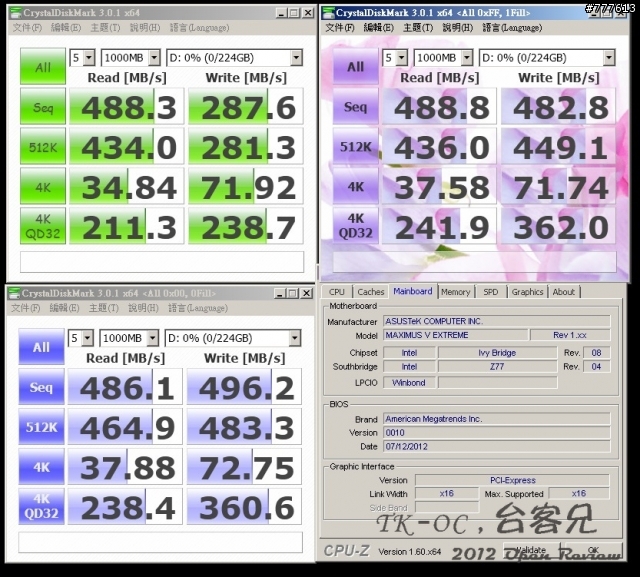Start Seq test in purple 1Fill window
This screenshot has width=640, height=577.
tap(356, 107)
